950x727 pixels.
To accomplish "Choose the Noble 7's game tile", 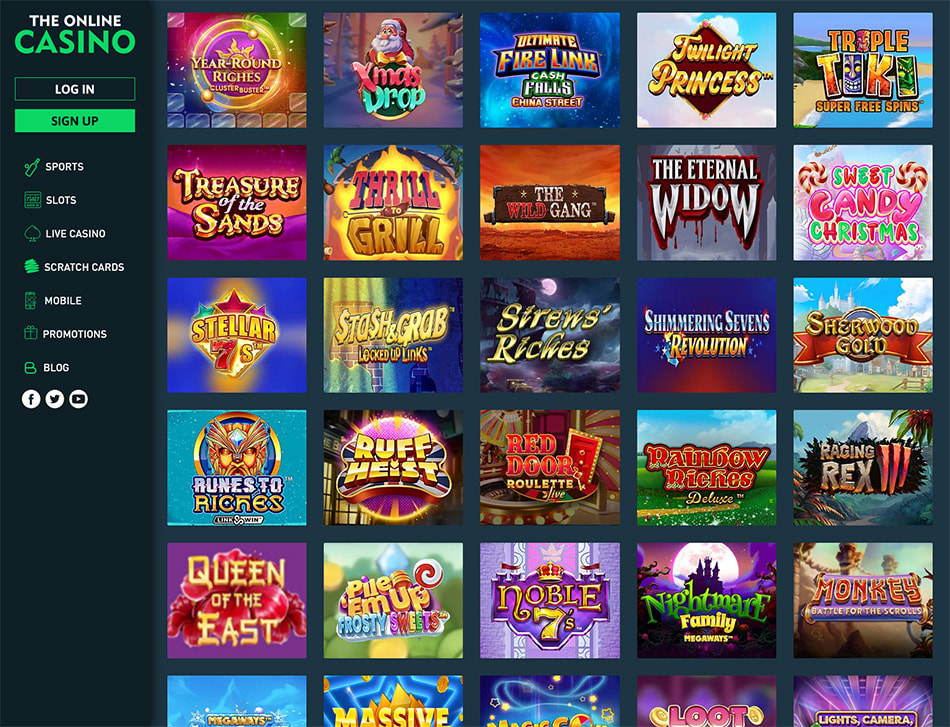I will tap(550, 600).
